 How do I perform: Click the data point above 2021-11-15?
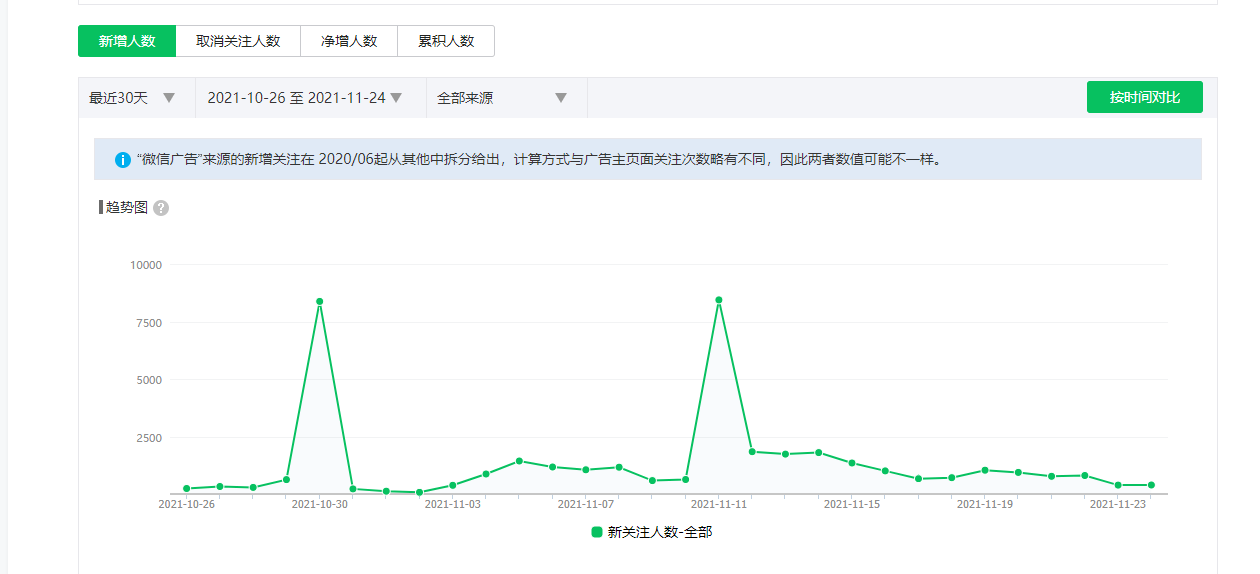click(x=852, y=463)
